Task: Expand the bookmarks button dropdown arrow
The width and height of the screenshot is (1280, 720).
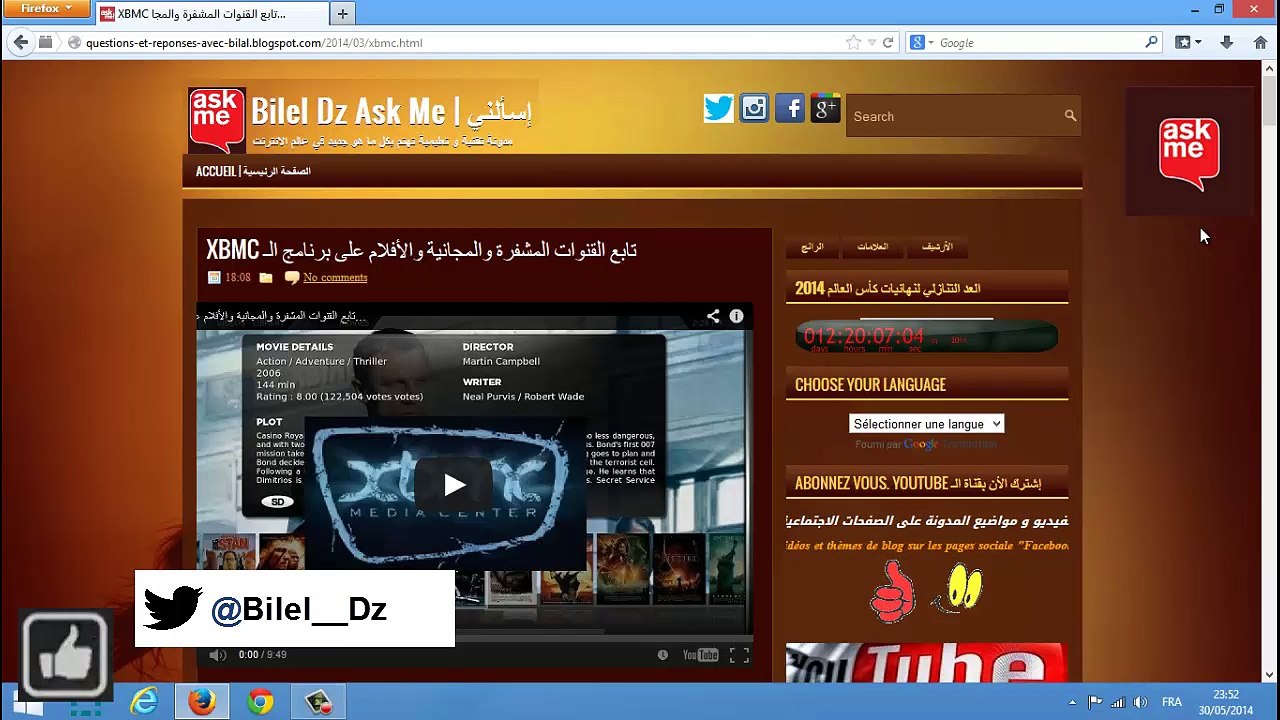Action: coord(1198,43)
